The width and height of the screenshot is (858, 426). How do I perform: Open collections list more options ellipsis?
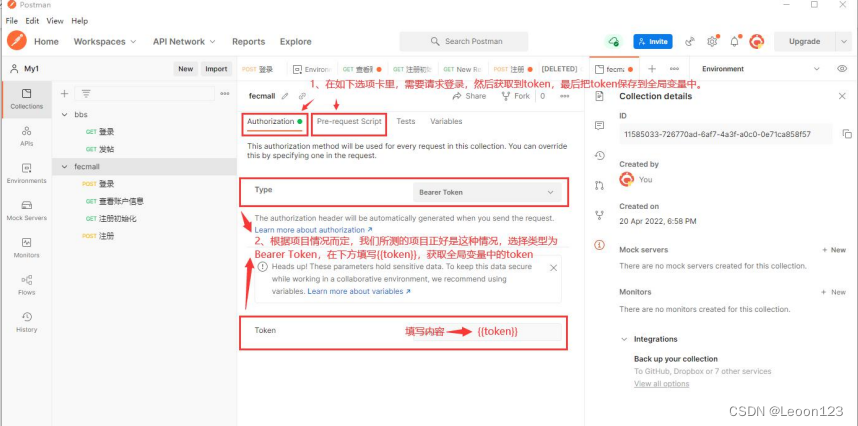(x=224, y=94)
